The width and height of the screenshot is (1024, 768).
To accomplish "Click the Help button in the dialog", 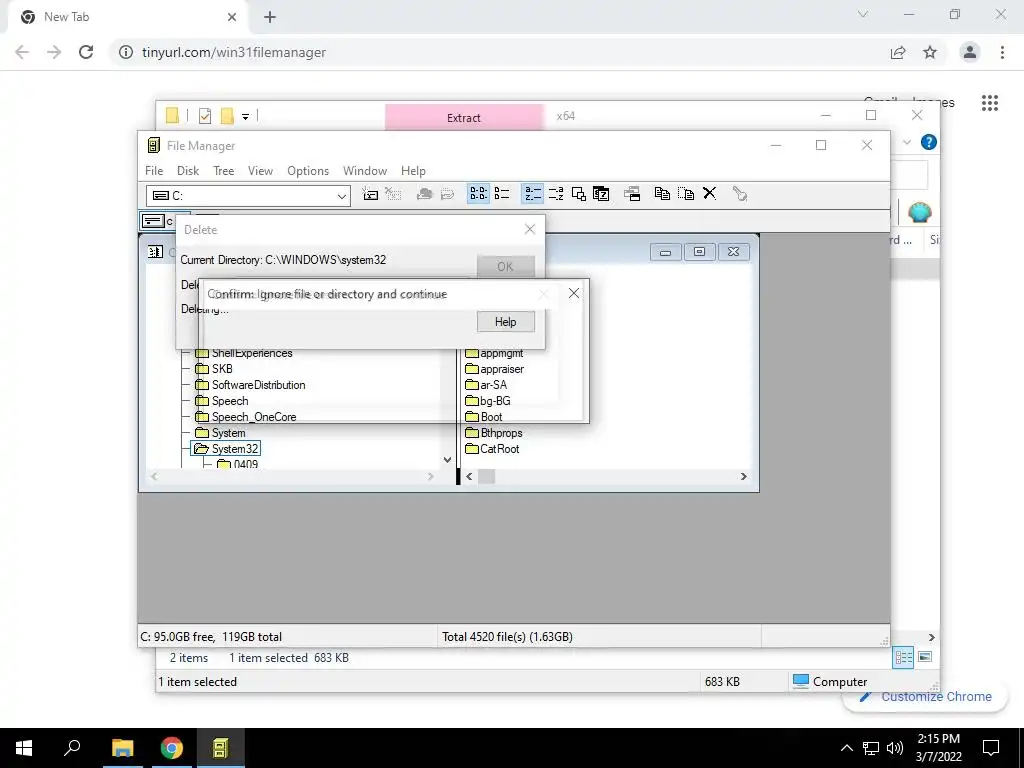I will tap(505, 321).
